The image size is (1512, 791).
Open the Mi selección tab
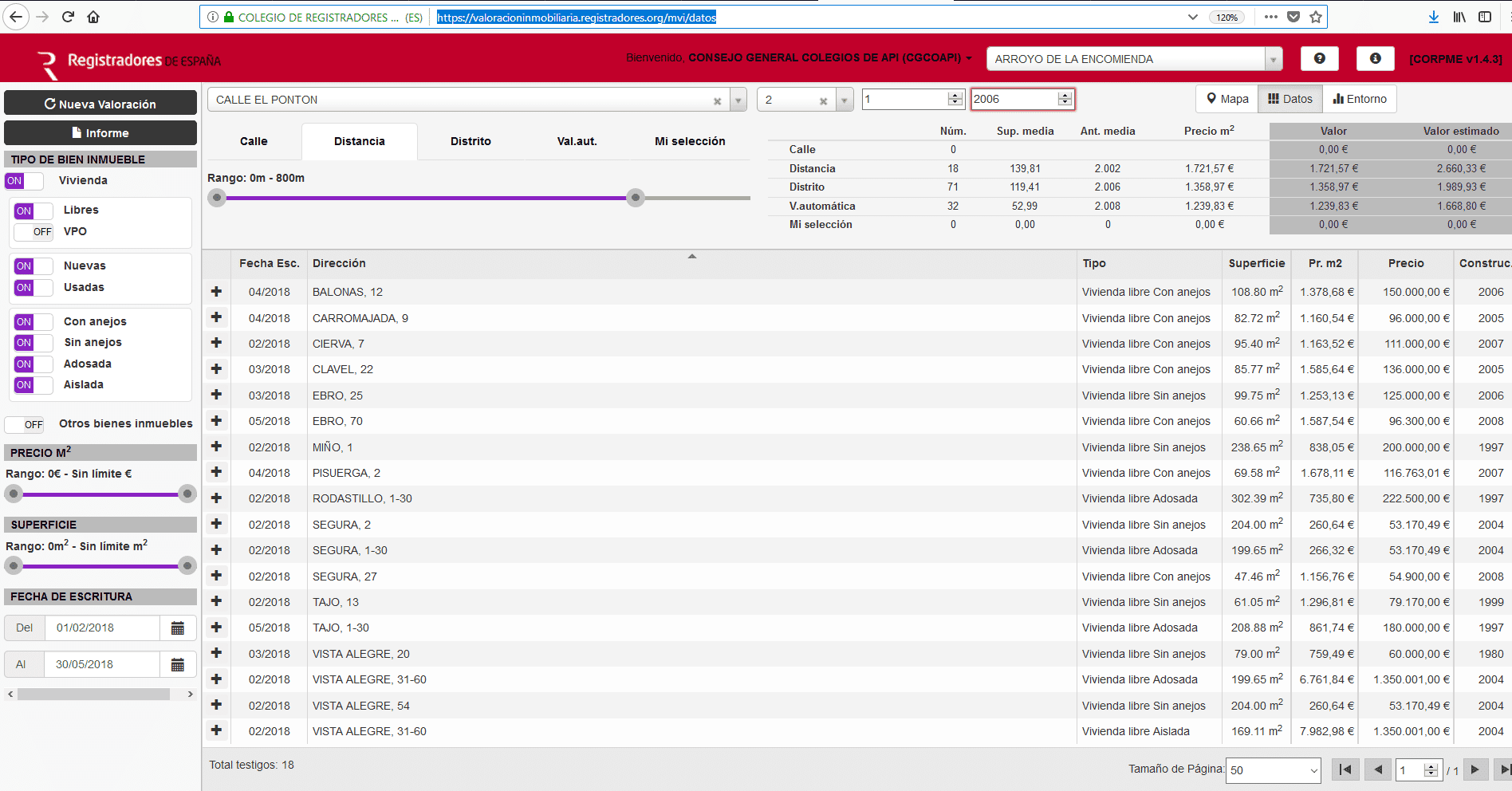pos(690,141)
